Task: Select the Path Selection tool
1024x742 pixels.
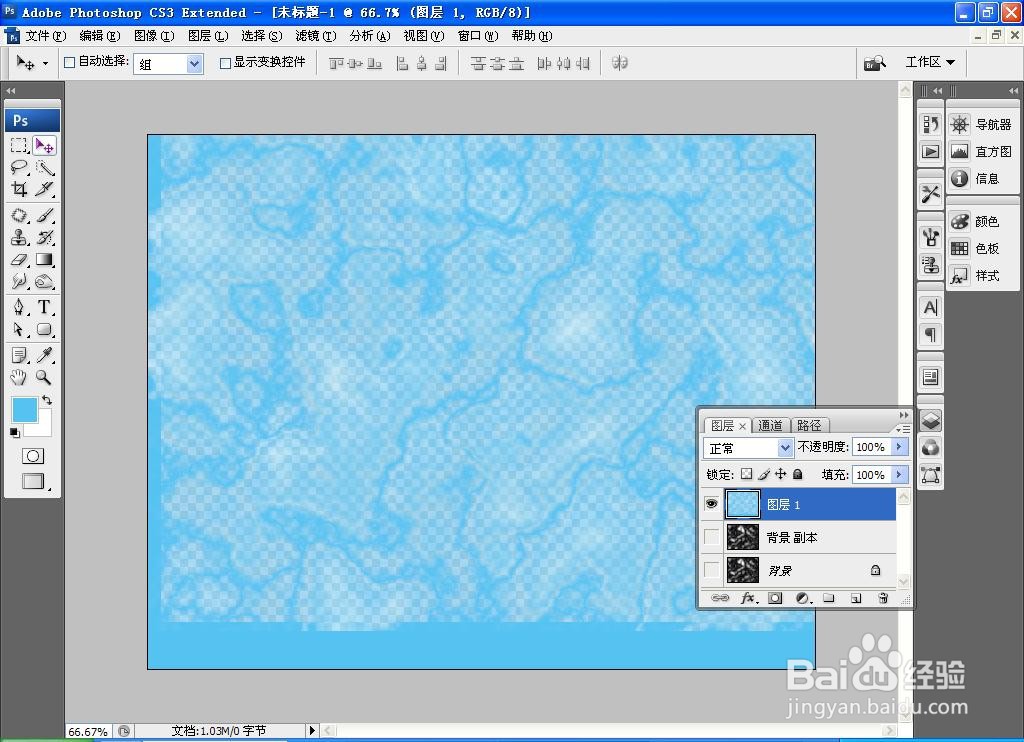Action: (x=19, y=329)
